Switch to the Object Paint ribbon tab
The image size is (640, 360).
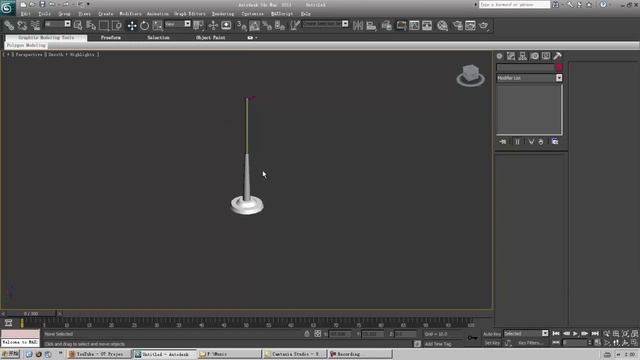click(211, 38)
